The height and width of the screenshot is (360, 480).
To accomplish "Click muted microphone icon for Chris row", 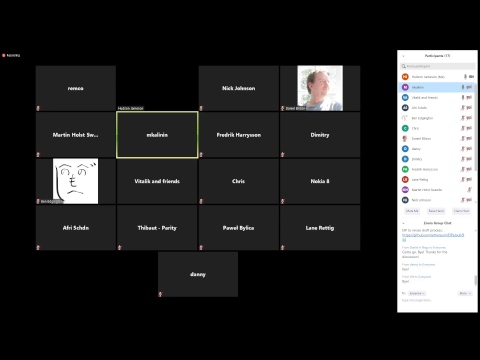I will (463, 128).
